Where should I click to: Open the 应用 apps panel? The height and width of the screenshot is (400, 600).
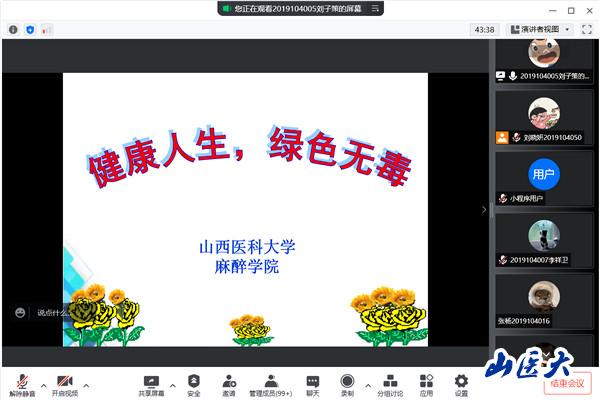click(426, 384)
